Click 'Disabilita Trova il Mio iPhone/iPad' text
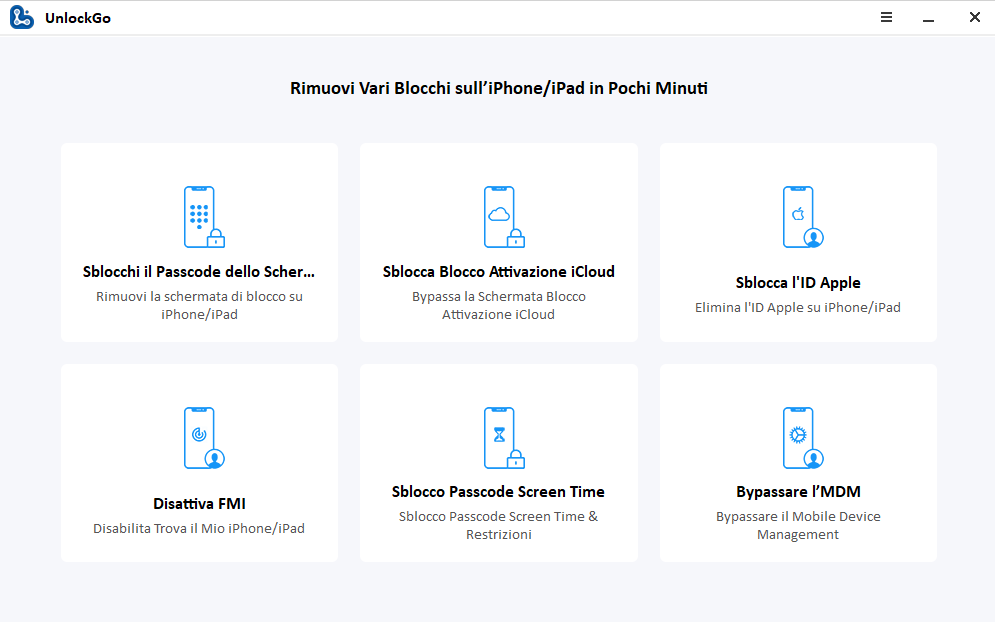The width and height of the screenshot is (995, 622). click(199, 528)
